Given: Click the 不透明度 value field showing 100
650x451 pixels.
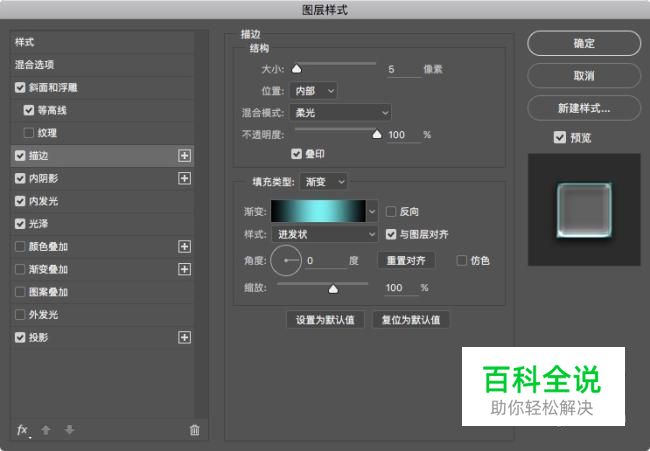Looking at the screenshot, I should coord(403,135).
